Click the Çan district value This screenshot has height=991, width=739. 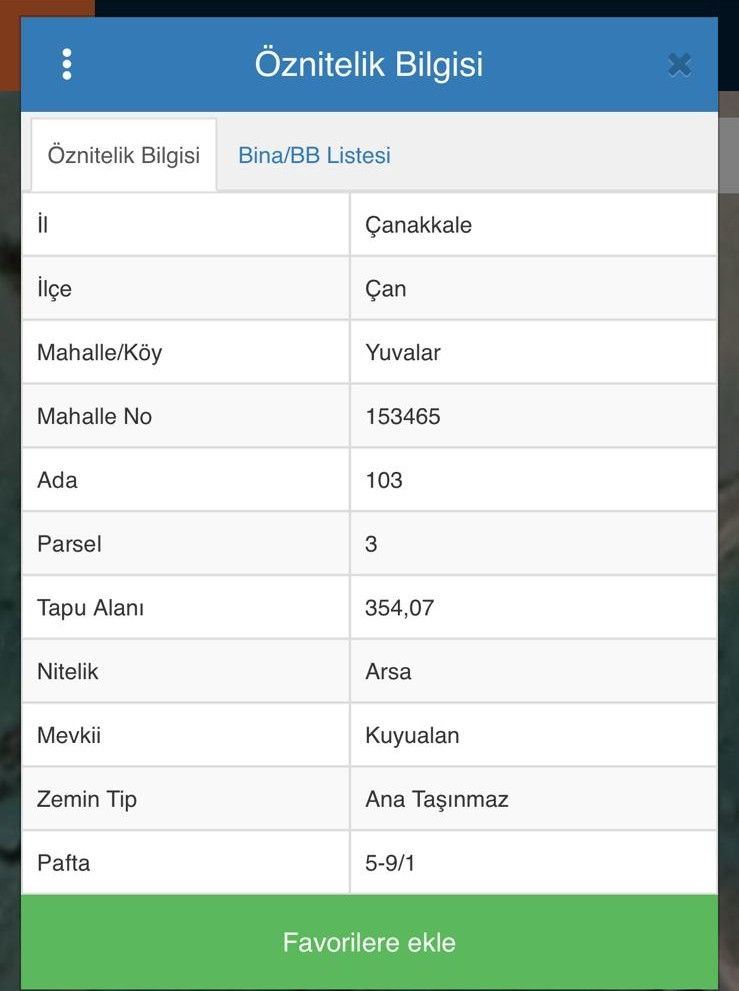pos(386,289)
